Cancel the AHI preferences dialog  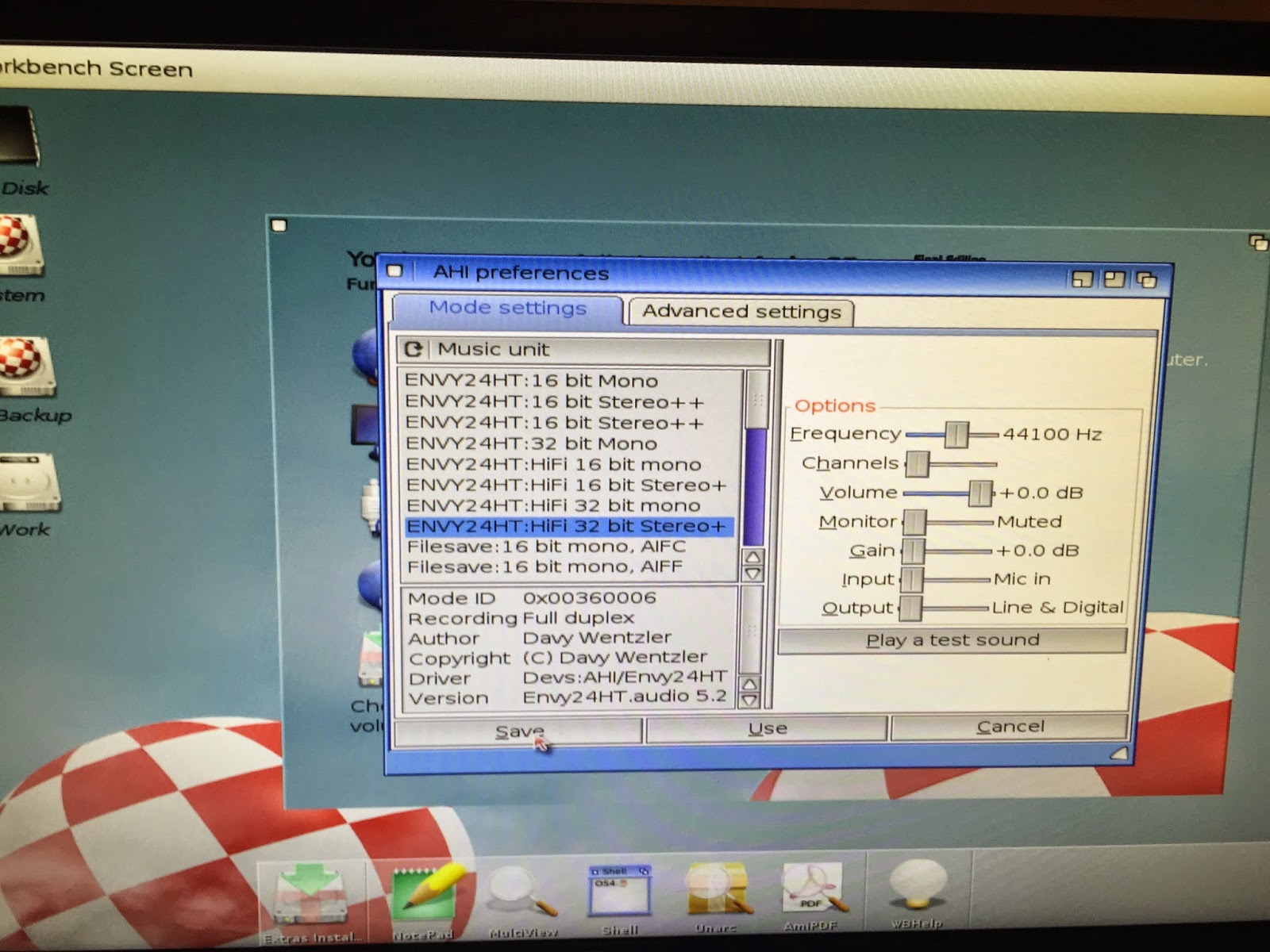pyautogui.click(x=1010, y=727)
